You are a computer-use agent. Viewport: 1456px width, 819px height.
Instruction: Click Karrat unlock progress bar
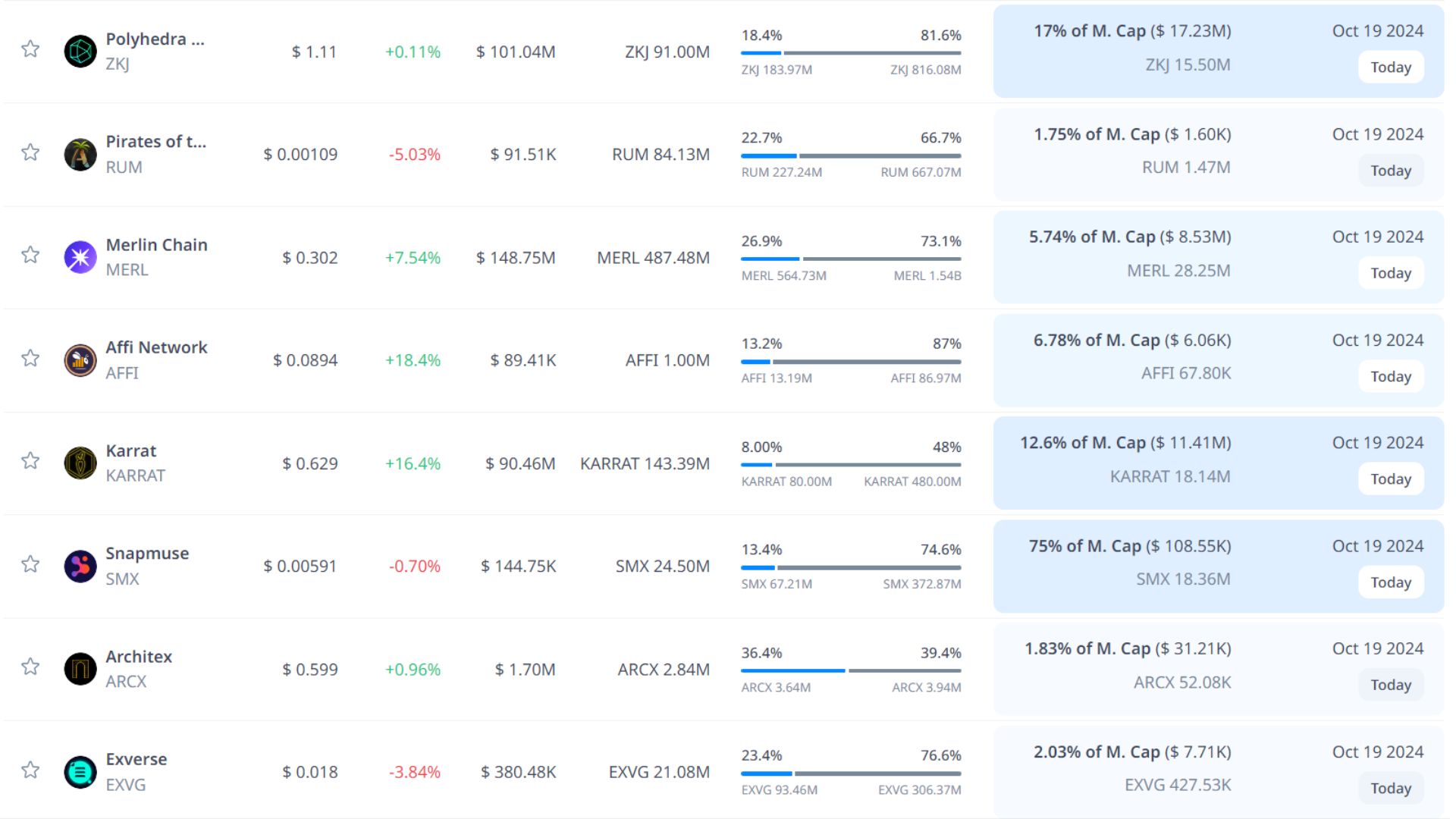(851, 465)
